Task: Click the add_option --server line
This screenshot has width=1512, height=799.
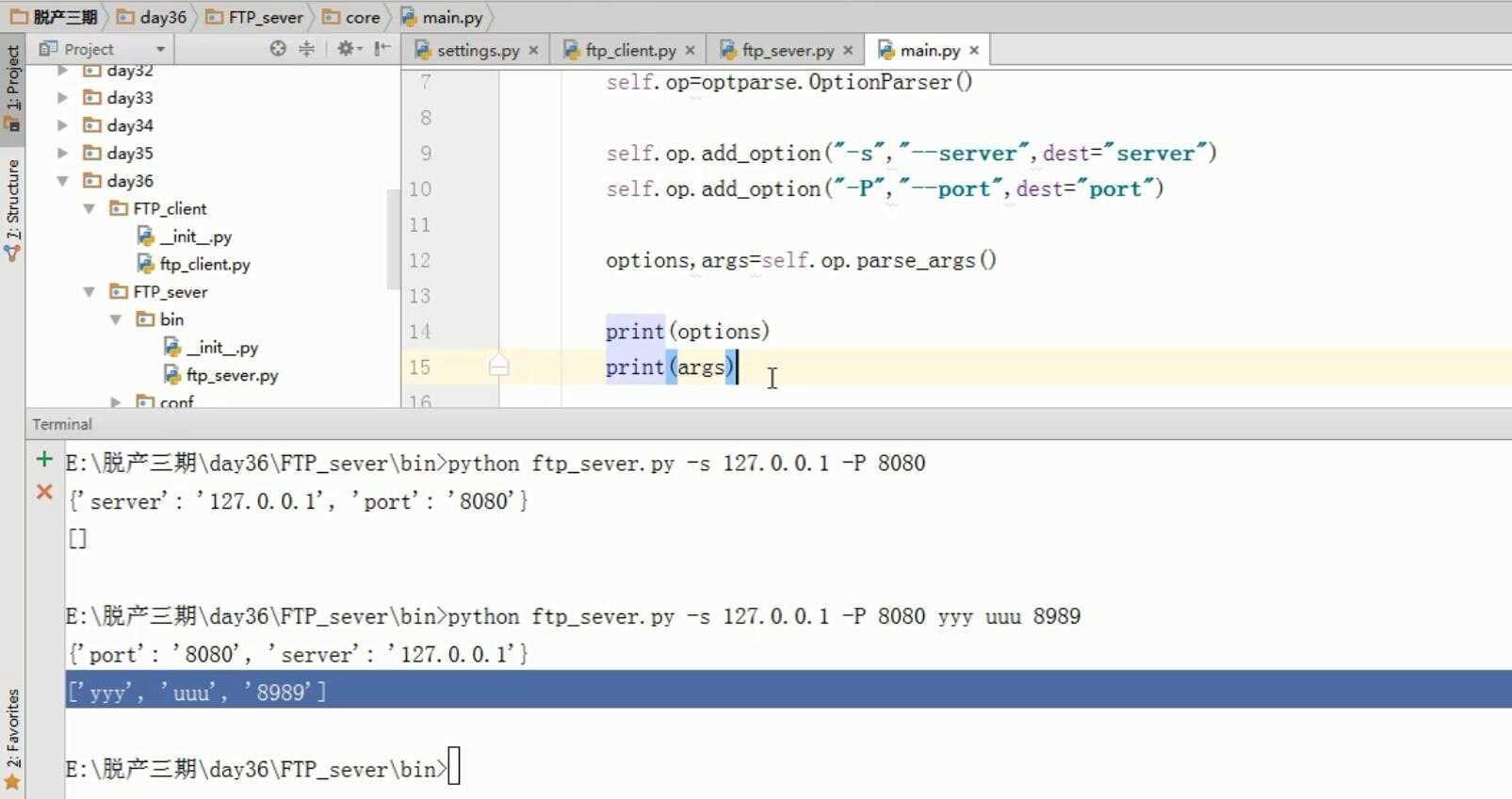Action: click(911, 153)
